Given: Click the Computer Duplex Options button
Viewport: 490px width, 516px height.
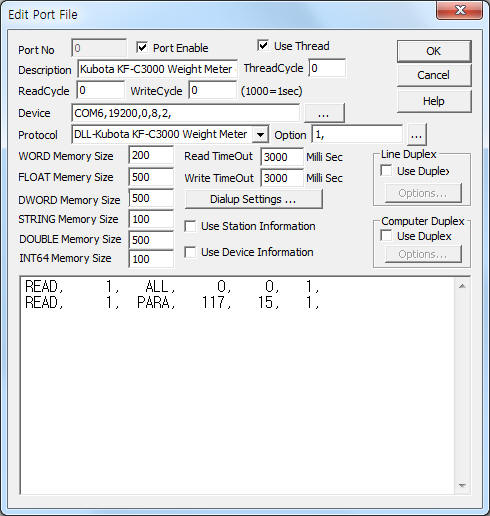Looking at the screenshot, I should (x=423, y=254).
